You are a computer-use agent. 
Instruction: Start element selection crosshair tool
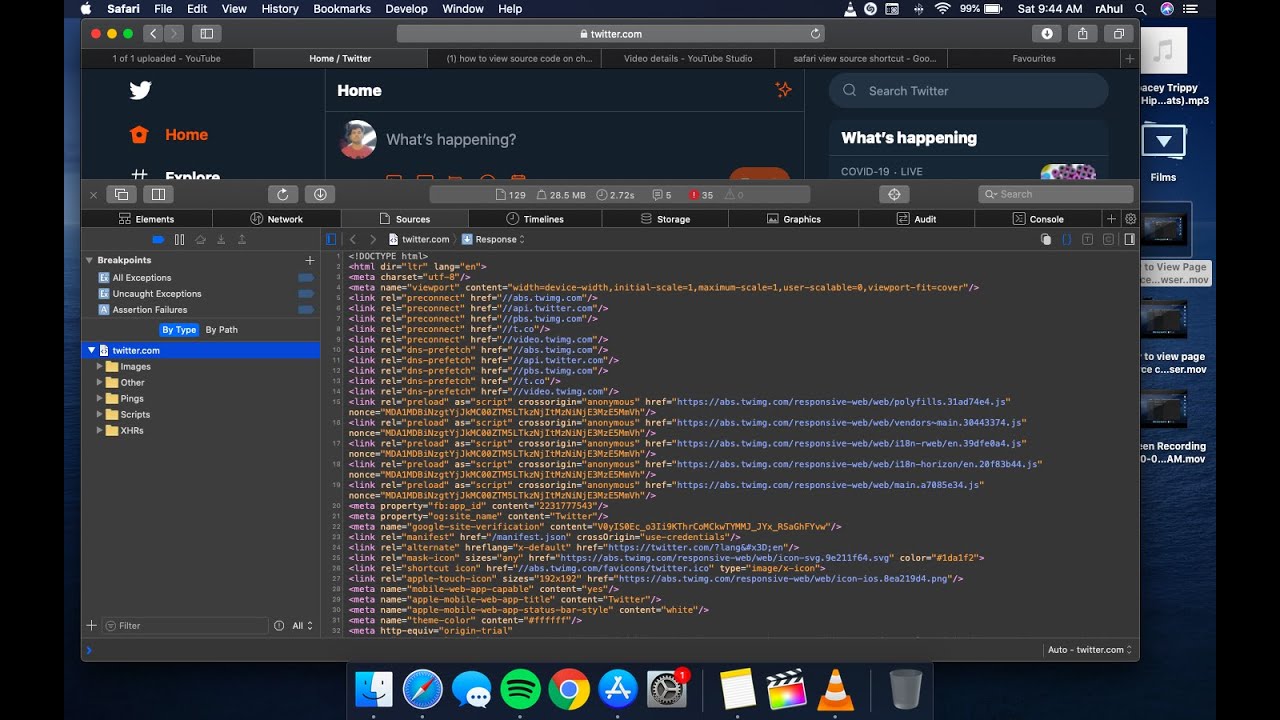894,195
